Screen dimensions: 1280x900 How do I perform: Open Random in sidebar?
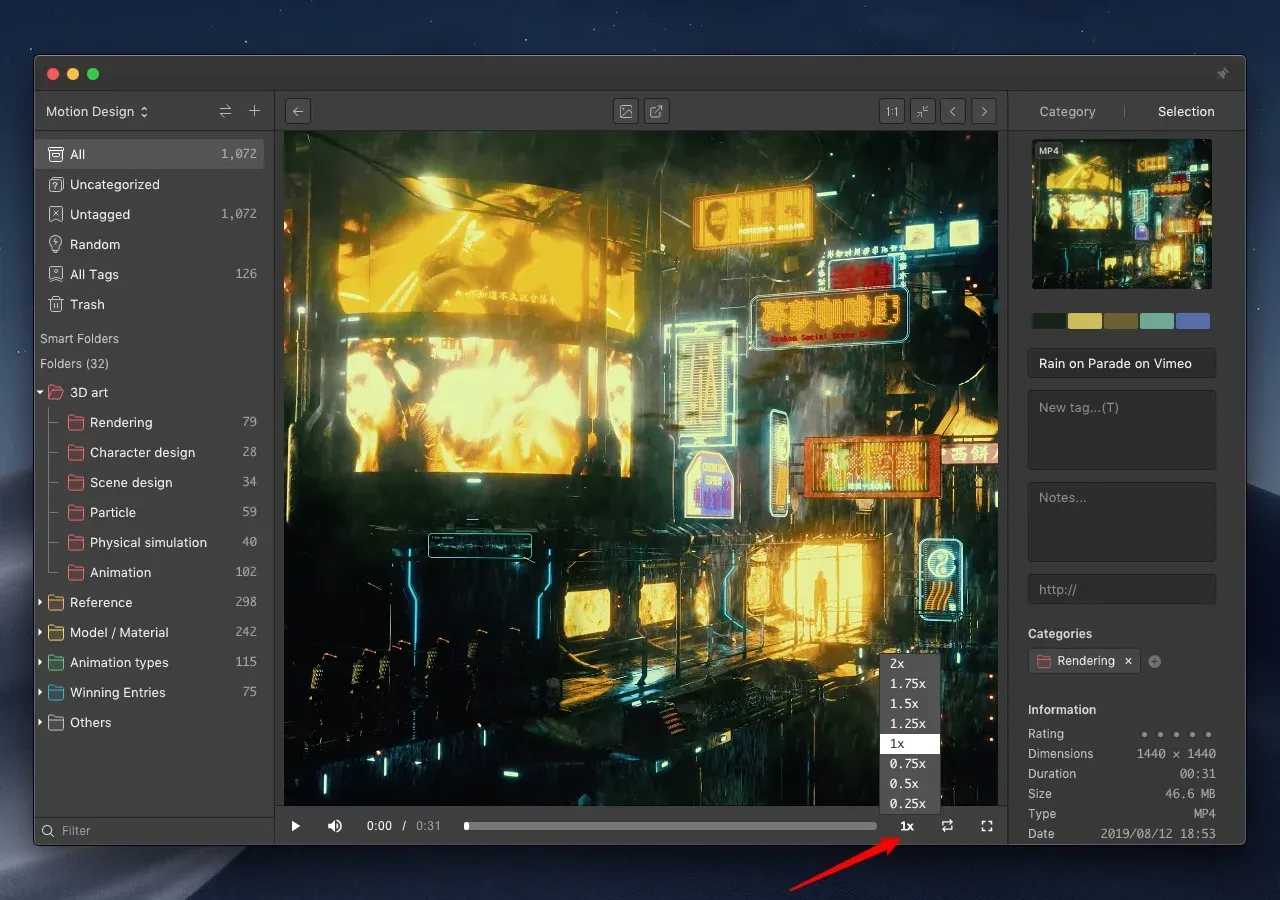(151, 244)
